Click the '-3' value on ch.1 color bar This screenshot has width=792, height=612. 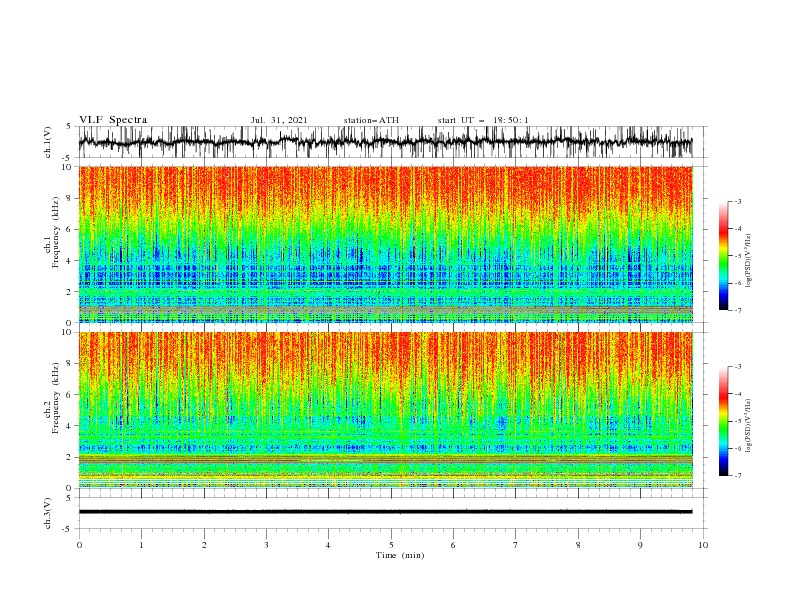pos(737,201)
